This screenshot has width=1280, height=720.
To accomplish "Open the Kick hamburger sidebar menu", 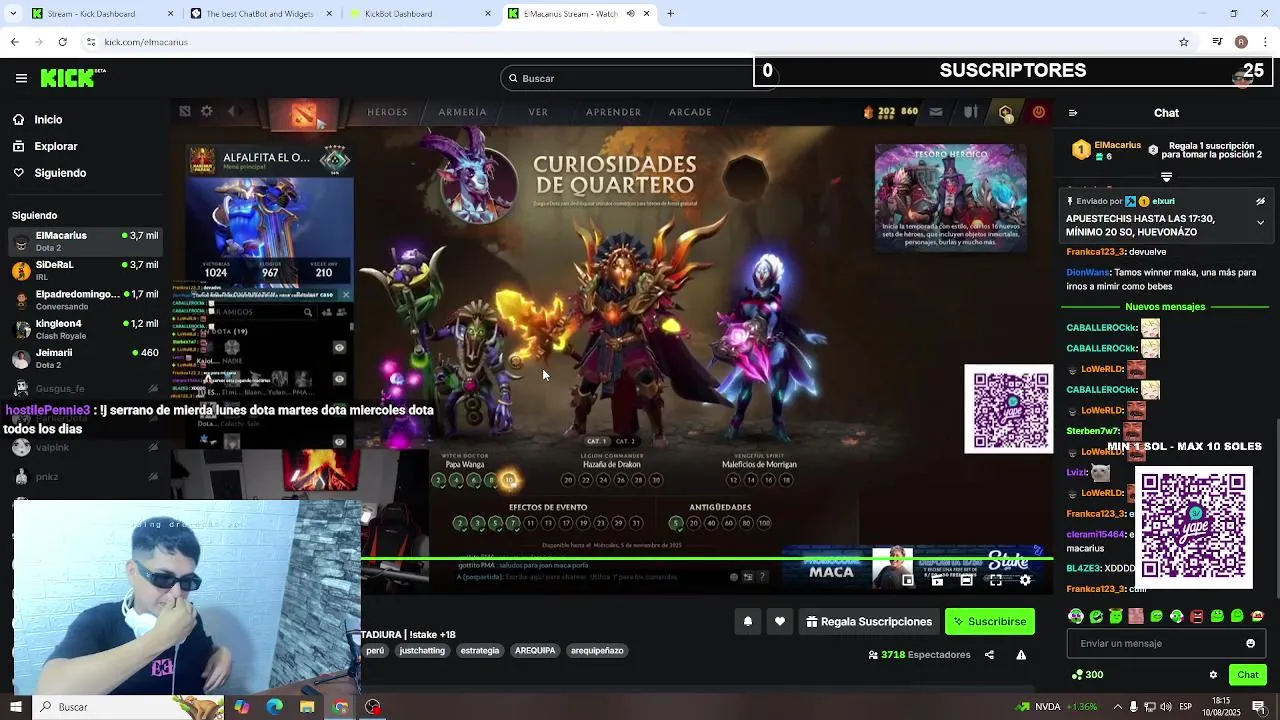I will point(21,78).
